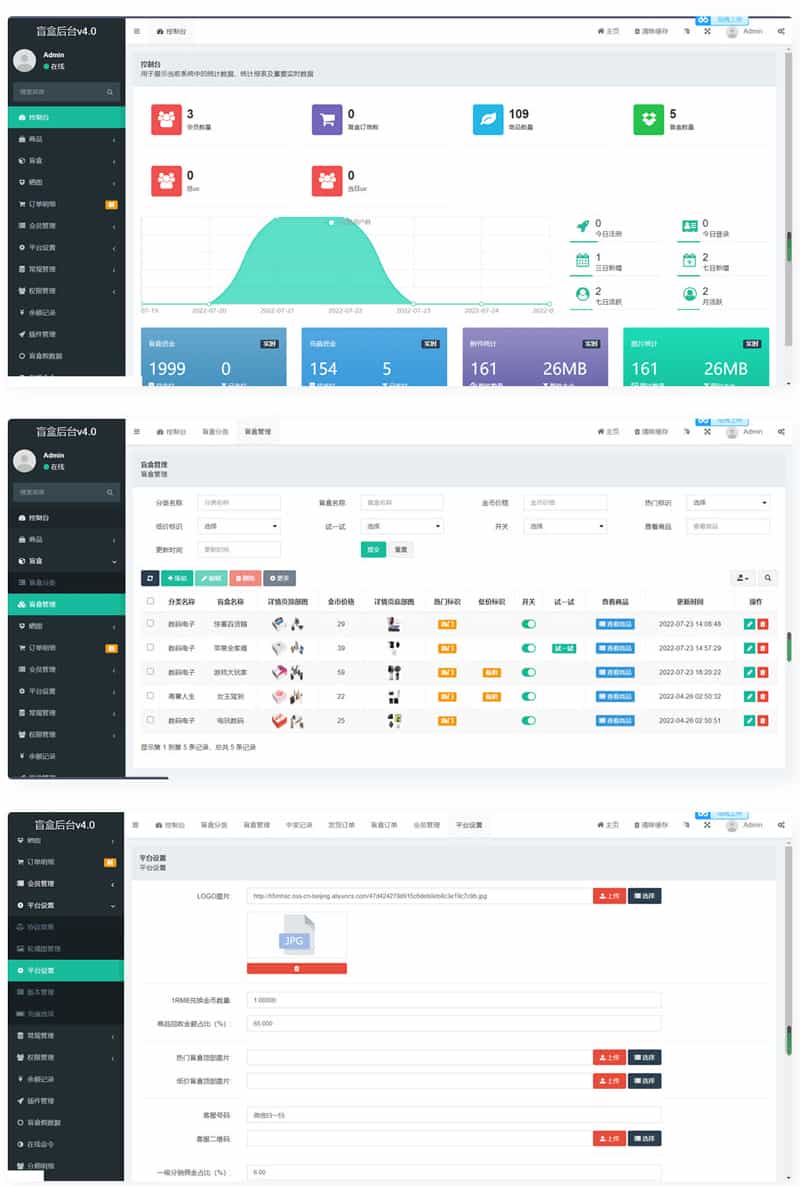The height and width of the screenshot is (1186, 800).
Task: Click the 金币价格 filter input field
Action: pyautogui.click(x=565, y=502)
